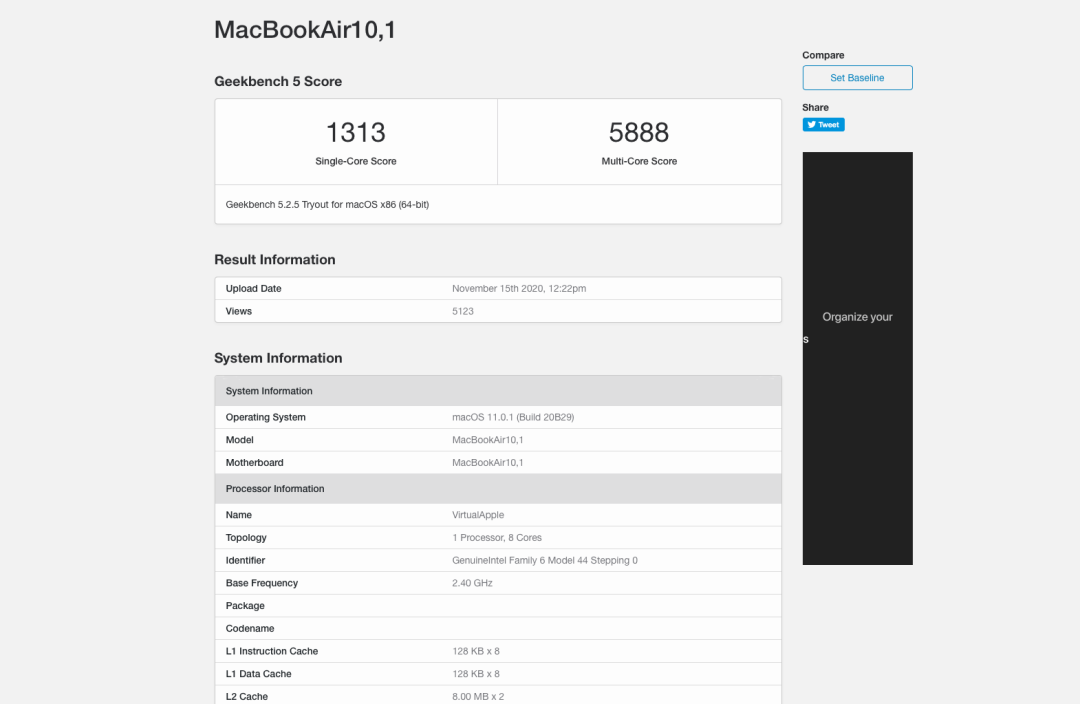Click the 2.40 GHz base frequency value
The image size is (1080, 704).
coord(472,583)
